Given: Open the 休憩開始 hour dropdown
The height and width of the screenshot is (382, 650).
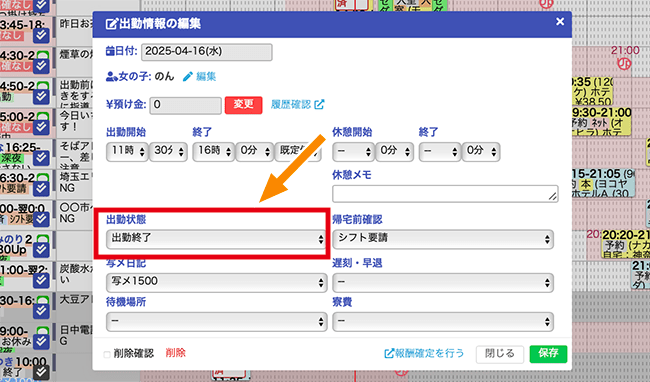Looking at the screenshot, I should [353, 151].
